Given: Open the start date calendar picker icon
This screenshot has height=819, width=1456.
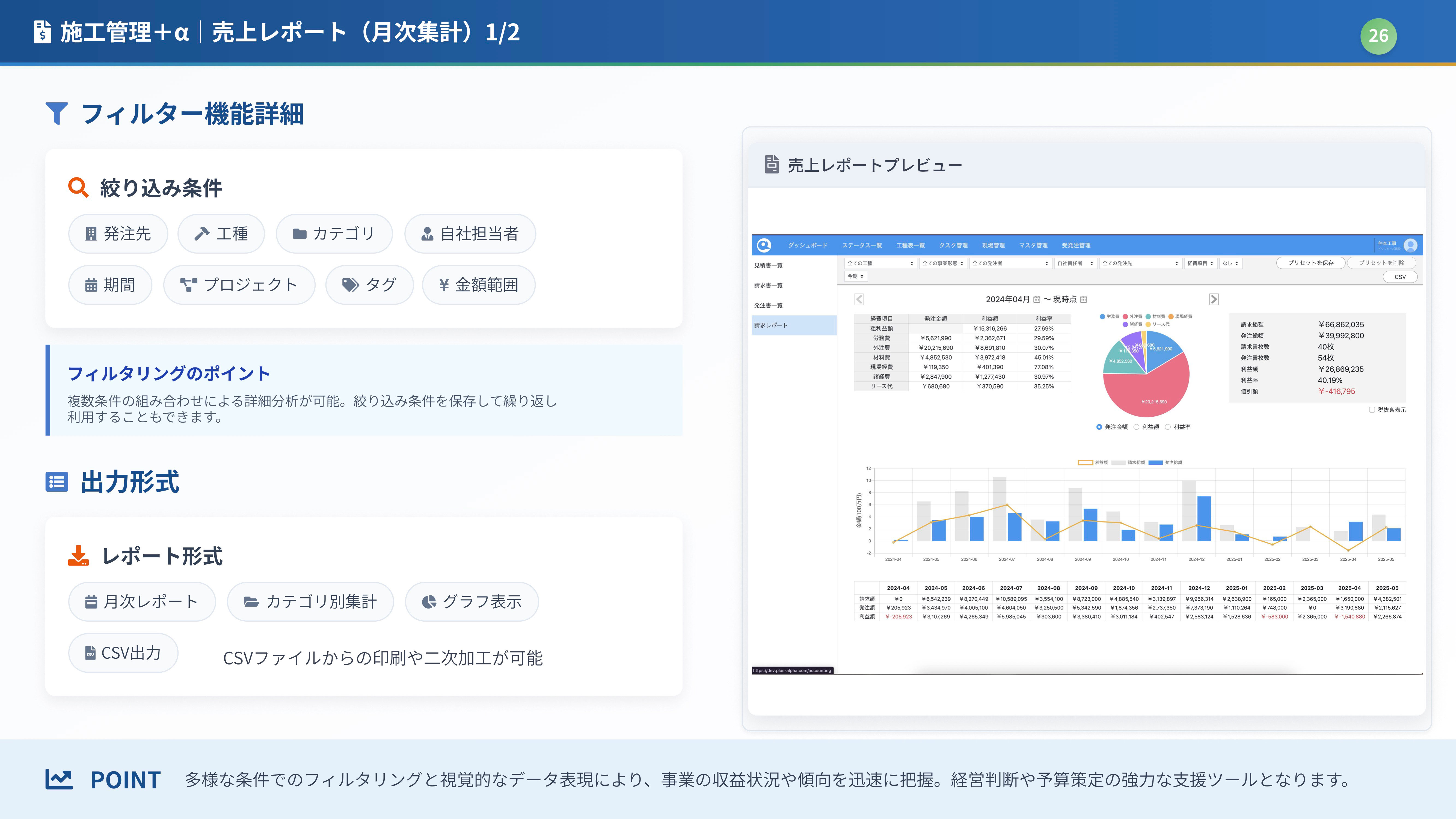Looking at the screenshot, I should (1037, 299).
